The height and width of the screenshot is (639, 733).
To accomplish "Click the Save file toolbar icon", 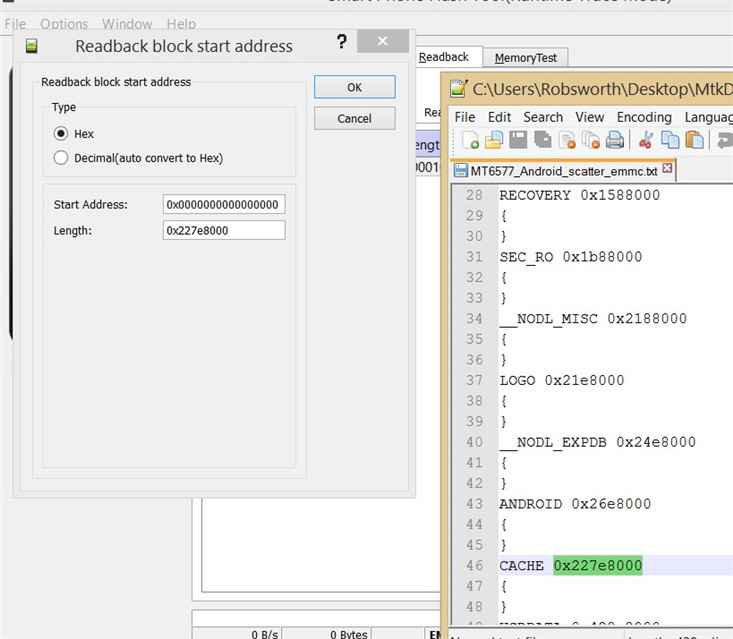I will tap(518, 141).
